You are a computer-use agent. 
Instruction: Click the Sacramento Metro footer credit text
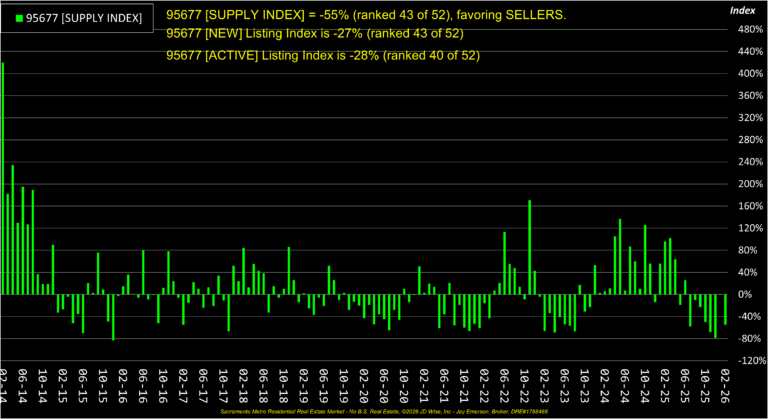click(384, 412)
